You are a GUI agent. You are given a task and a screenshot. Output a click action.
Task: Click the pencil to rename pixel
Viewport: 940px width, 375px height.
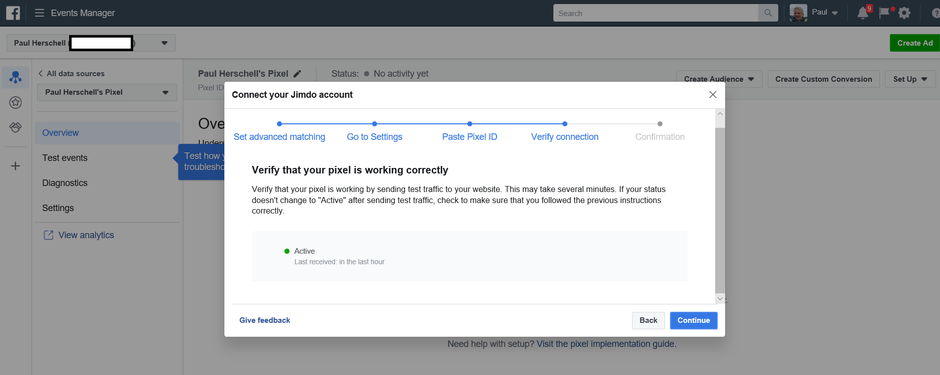click(x=297, y=74)
